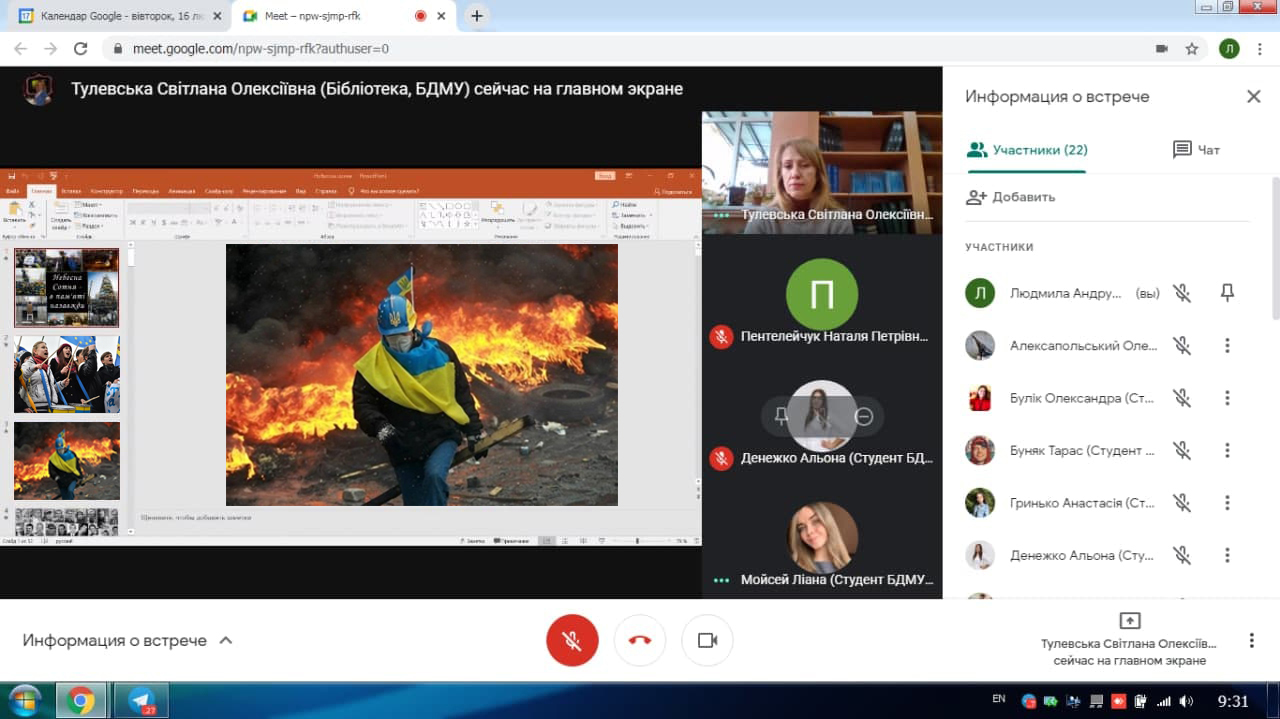Select the 'Участники (22)' tab
This screenshot has width=1280, height=719.
[1027, 150]
